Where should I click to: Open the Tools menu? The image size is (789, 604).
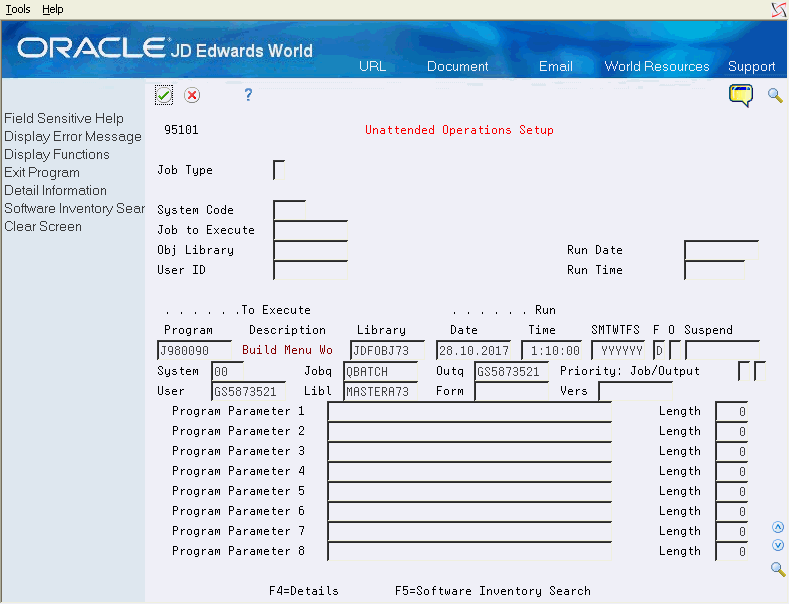[x=18, y=9]
